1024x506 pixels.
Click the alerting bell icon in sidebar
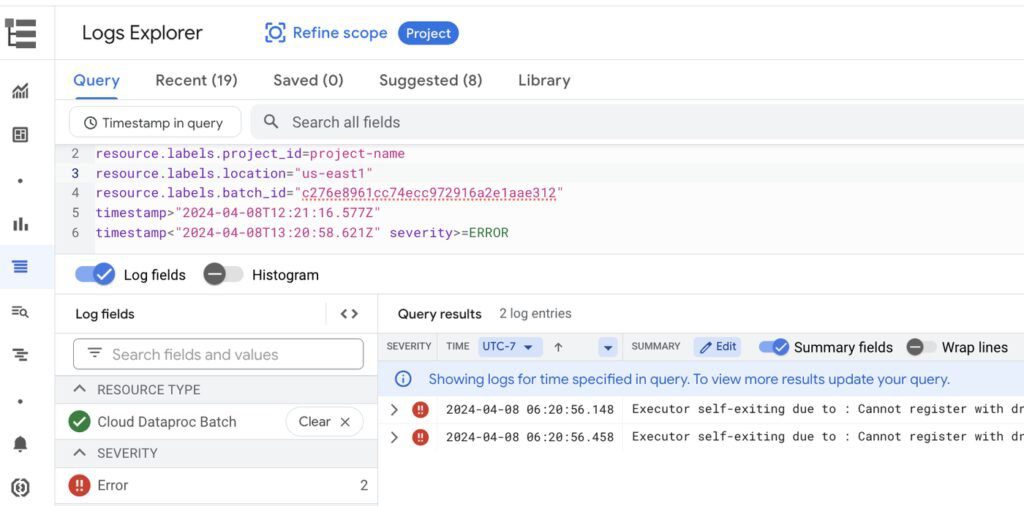20,444
